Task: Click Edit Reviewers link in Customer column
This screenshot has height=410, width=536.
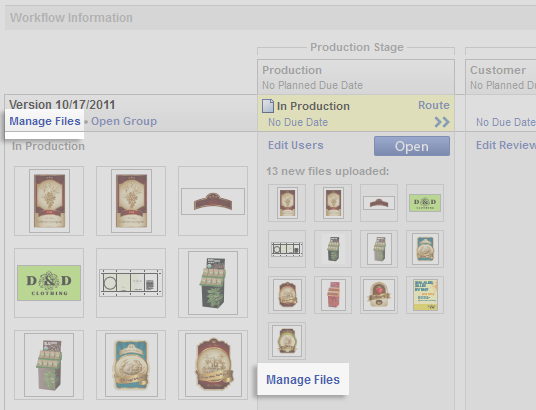Action: [x=506, y=145]
